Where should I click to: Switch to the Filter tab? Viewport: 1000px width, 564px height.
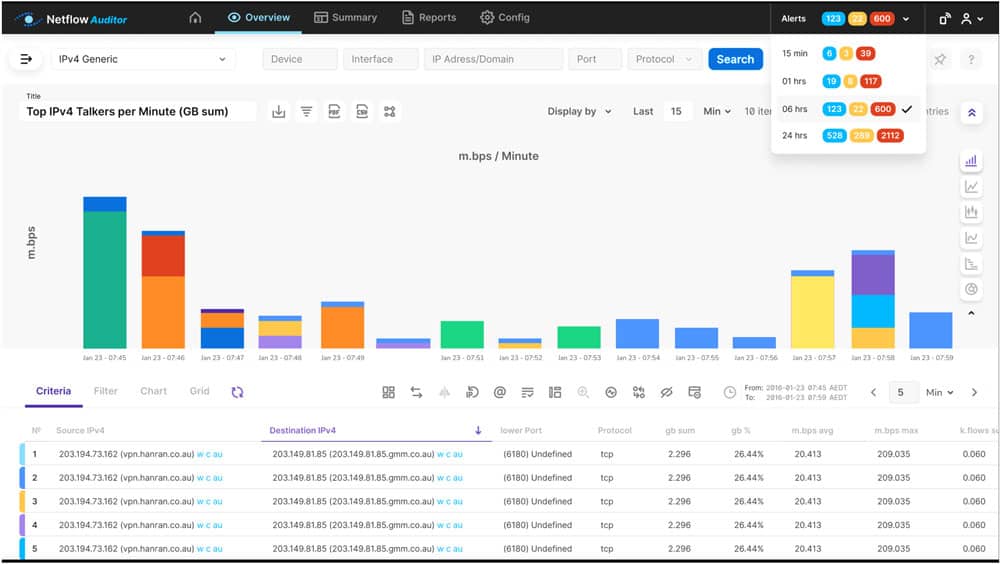[106, 391]
